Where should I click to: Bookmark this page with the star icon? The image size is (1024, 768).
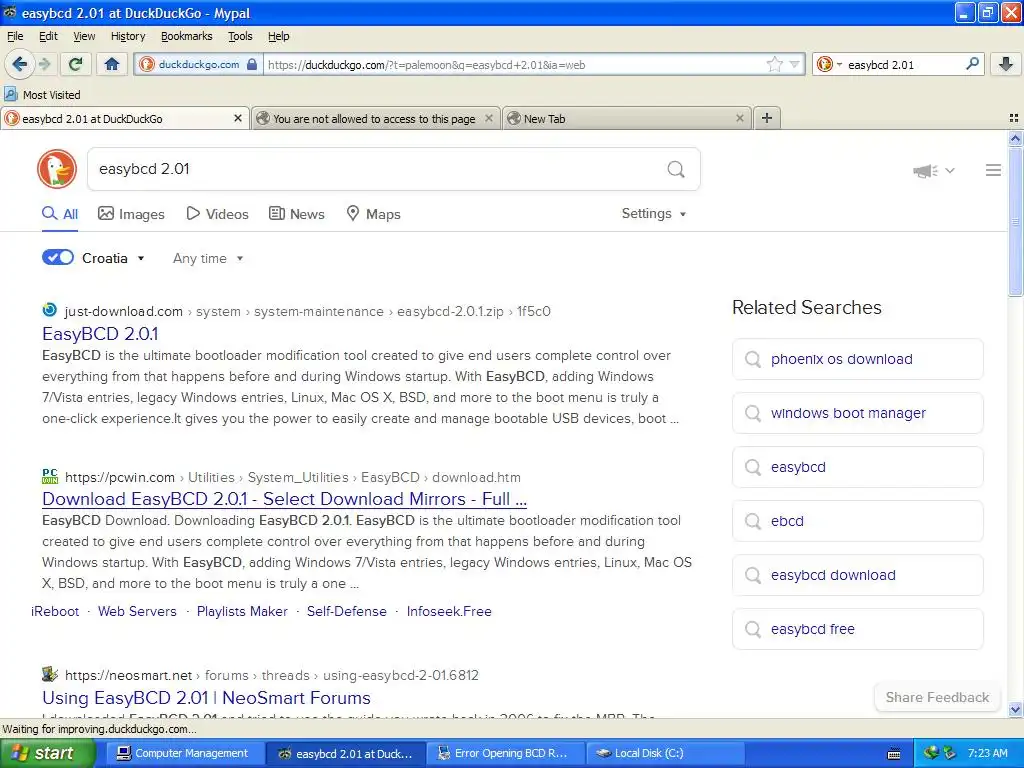[775, 64]
